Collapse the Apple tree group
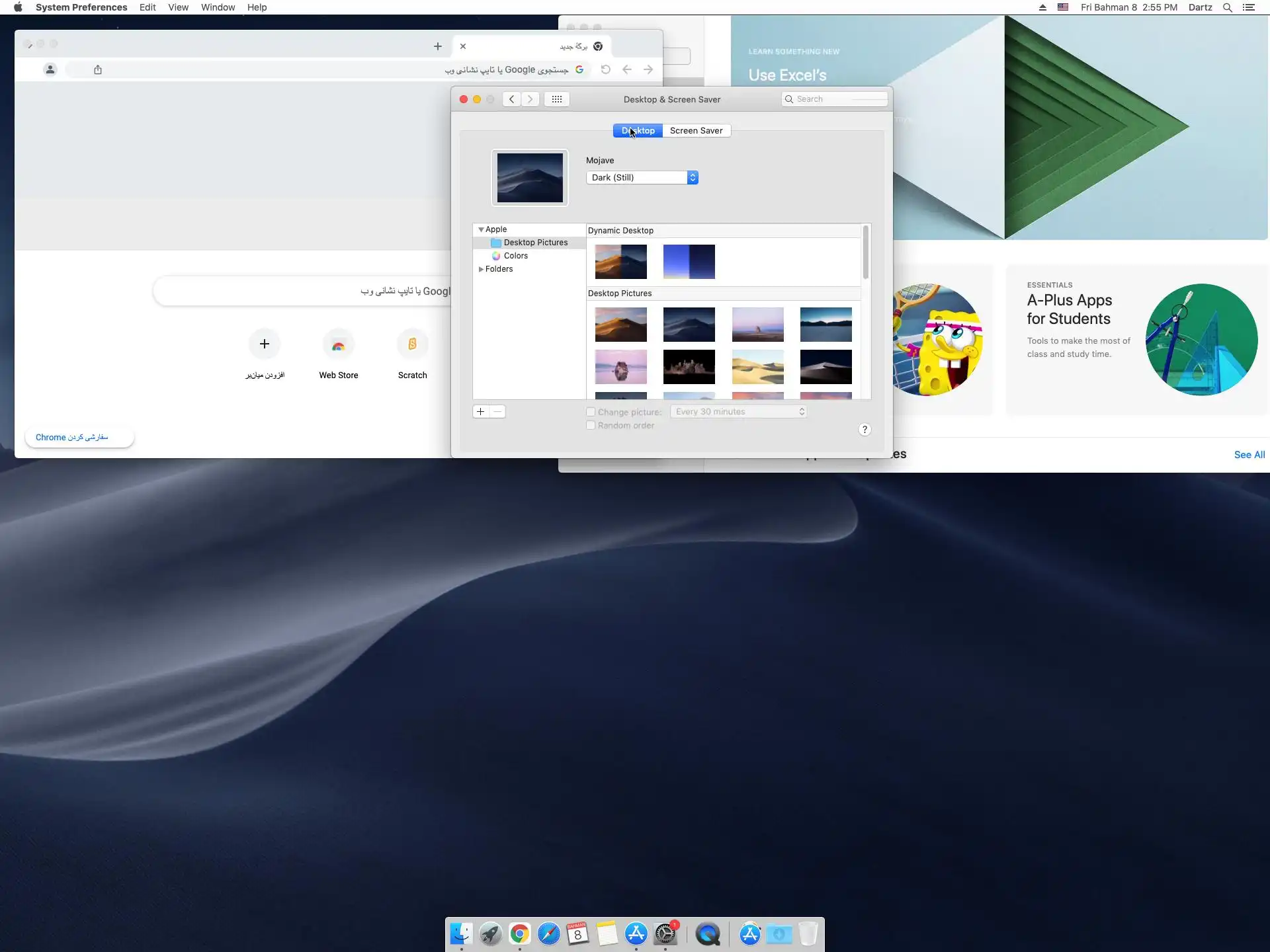The height and width of the screenshot is (952, 1270). pyautogui.click(x=481, y=229)
